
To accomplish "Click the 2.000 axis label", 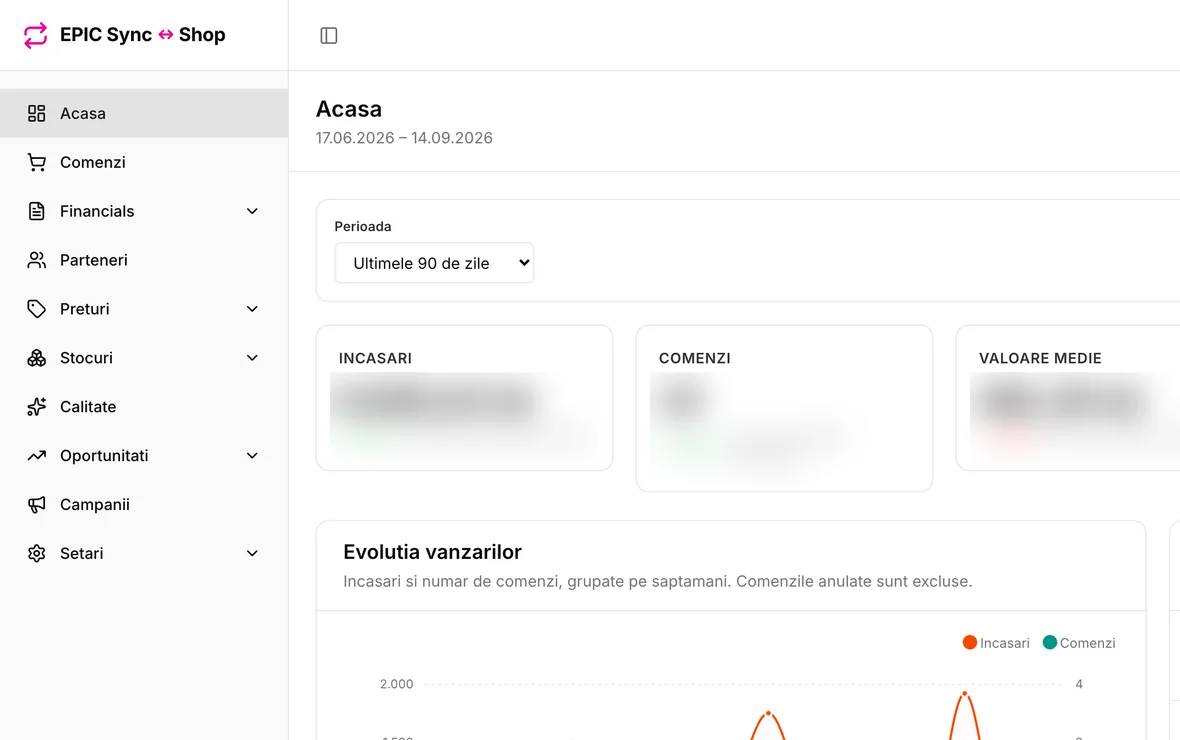I will (x=397, y=684).
